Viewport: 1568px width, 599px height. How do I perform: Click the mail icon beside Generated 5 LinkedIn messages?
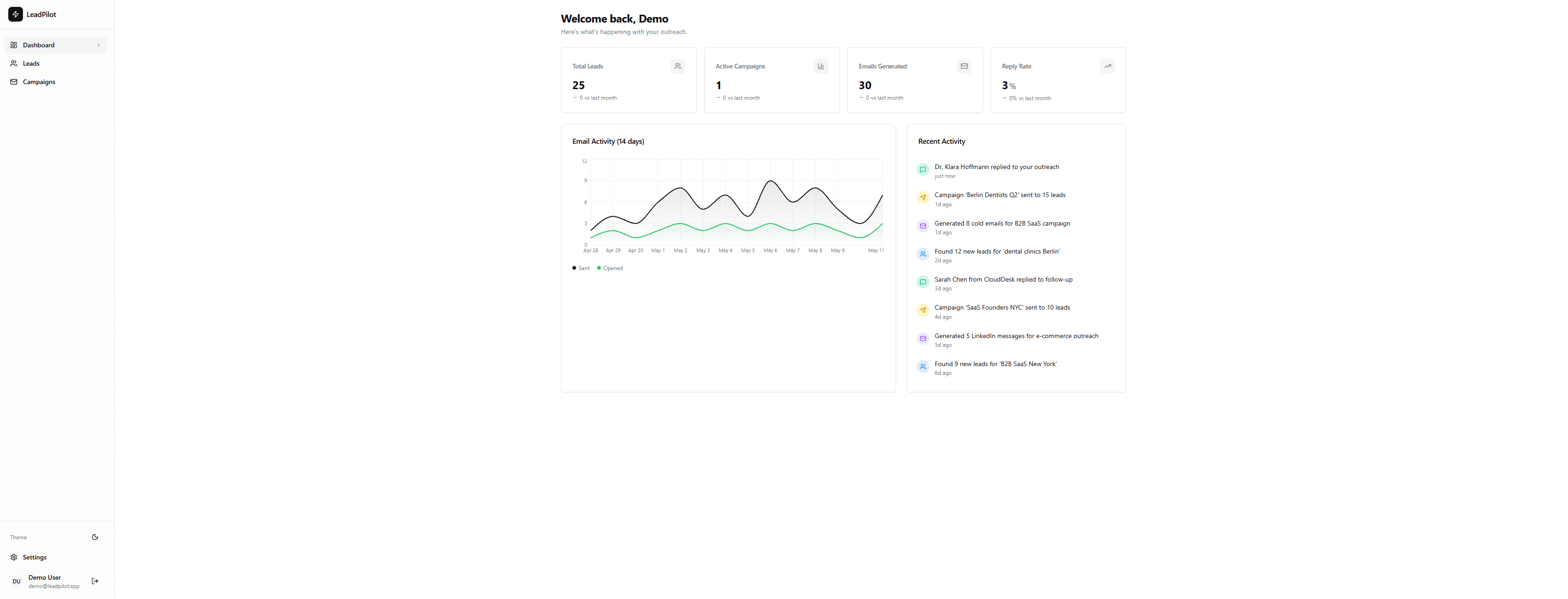[x=923, y=338]
